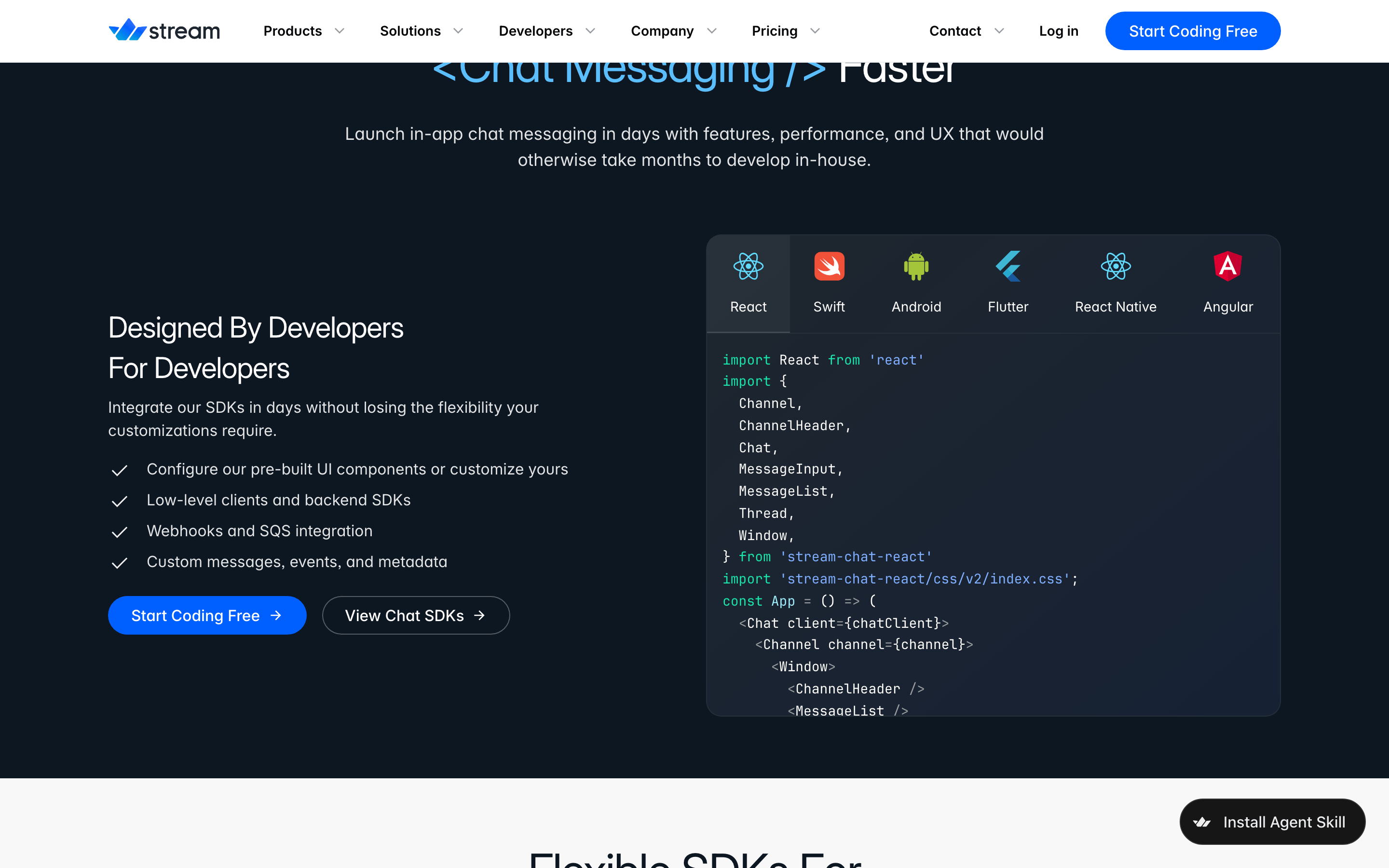Select the React icon in SDK tabs
1389x868 pixels.
[x=748, y=266]
